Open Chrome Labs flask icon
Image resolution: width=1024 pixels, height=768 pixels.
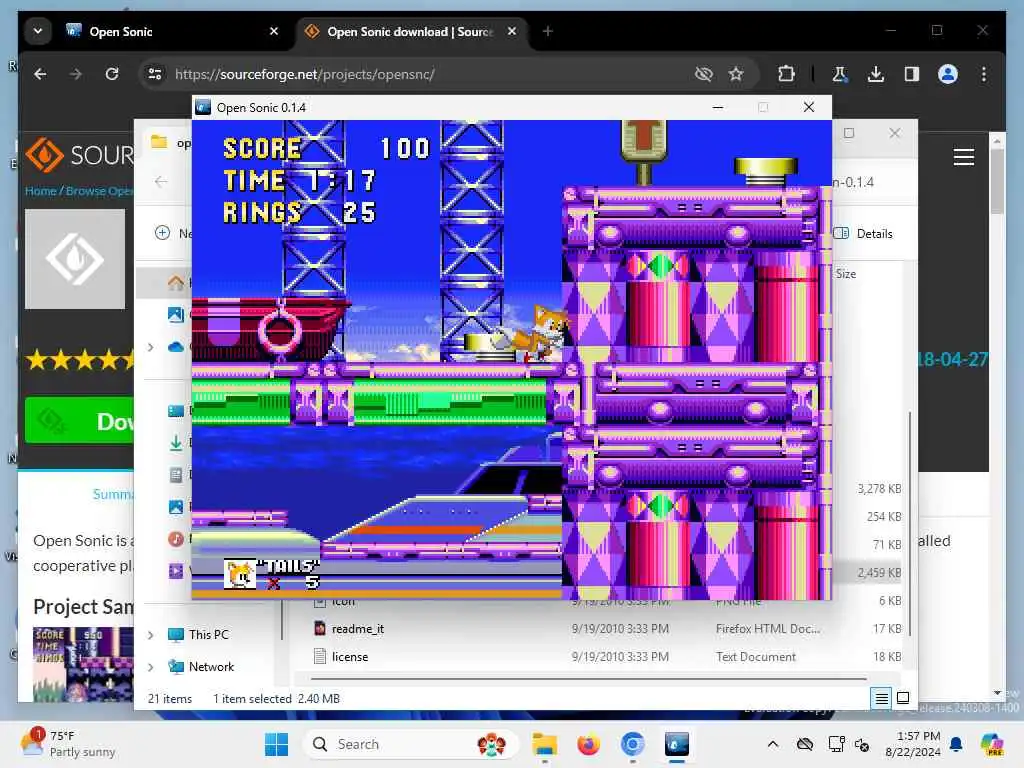tap(840, 74)
